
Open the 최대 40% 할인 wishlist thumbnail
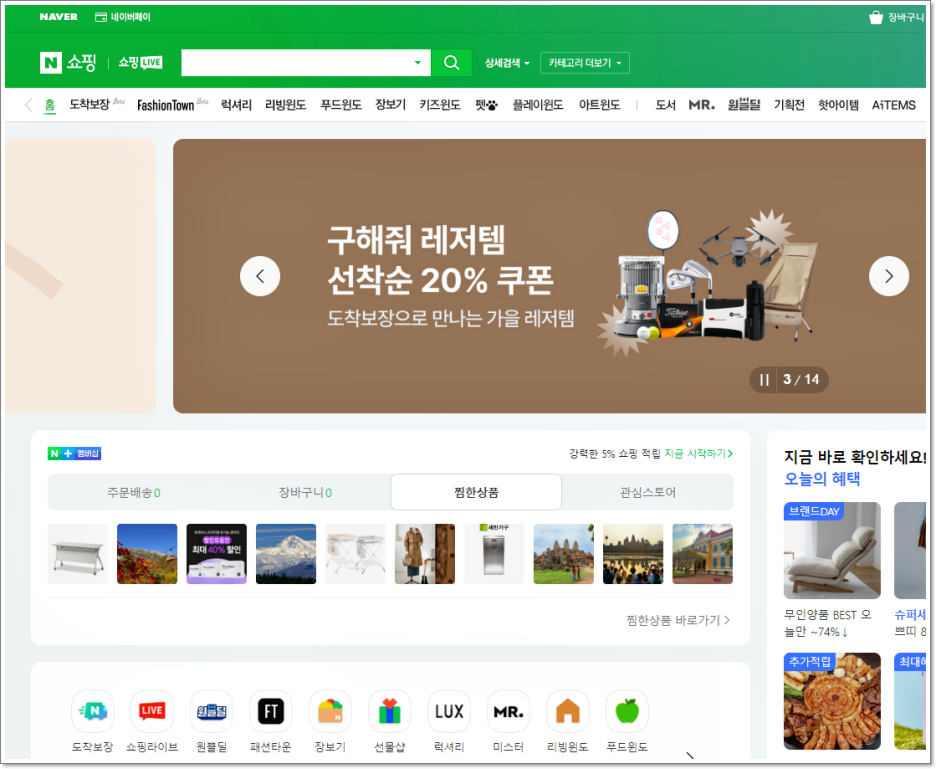tap(216, 554)
